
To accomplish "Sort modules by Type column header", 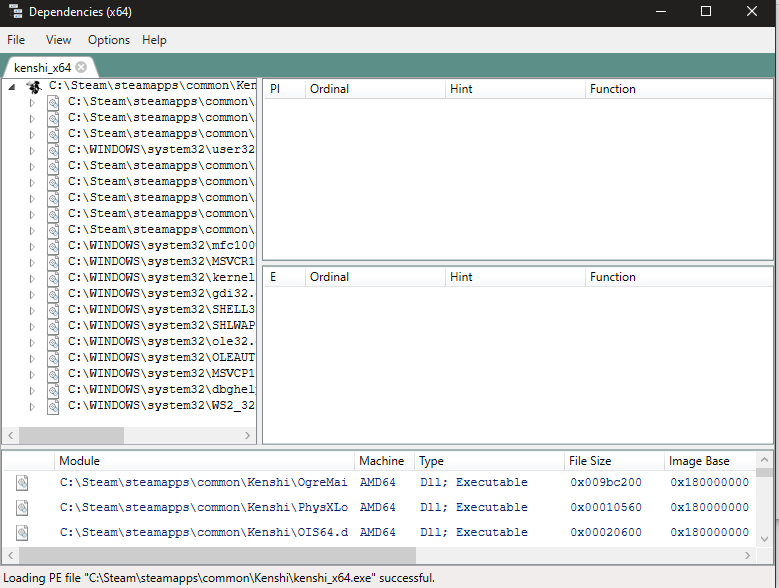I will (x=489, y=461).
